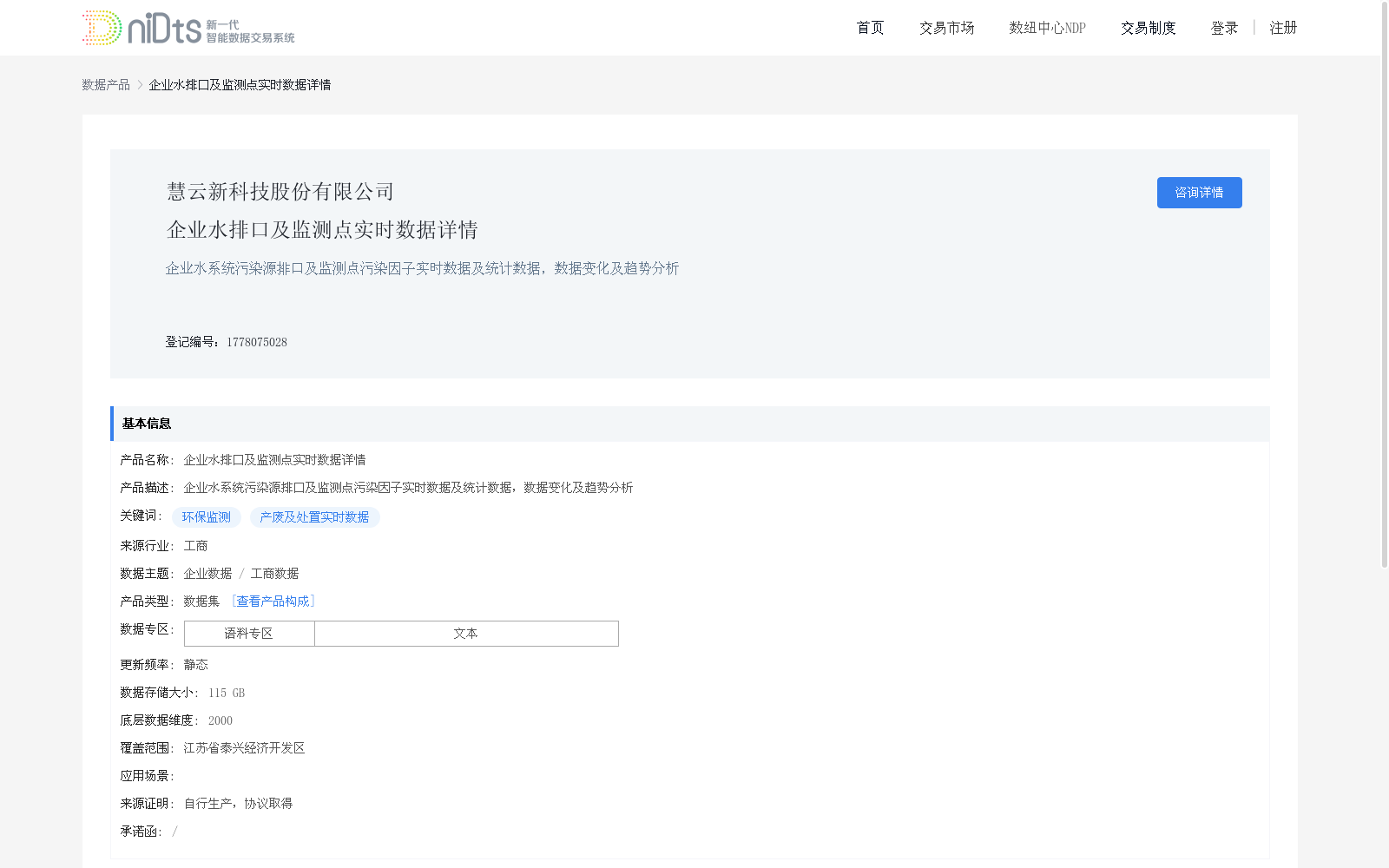Click the niDts logo icon
This screenshot has width=1389, height=868.
[x=188, y=28]
